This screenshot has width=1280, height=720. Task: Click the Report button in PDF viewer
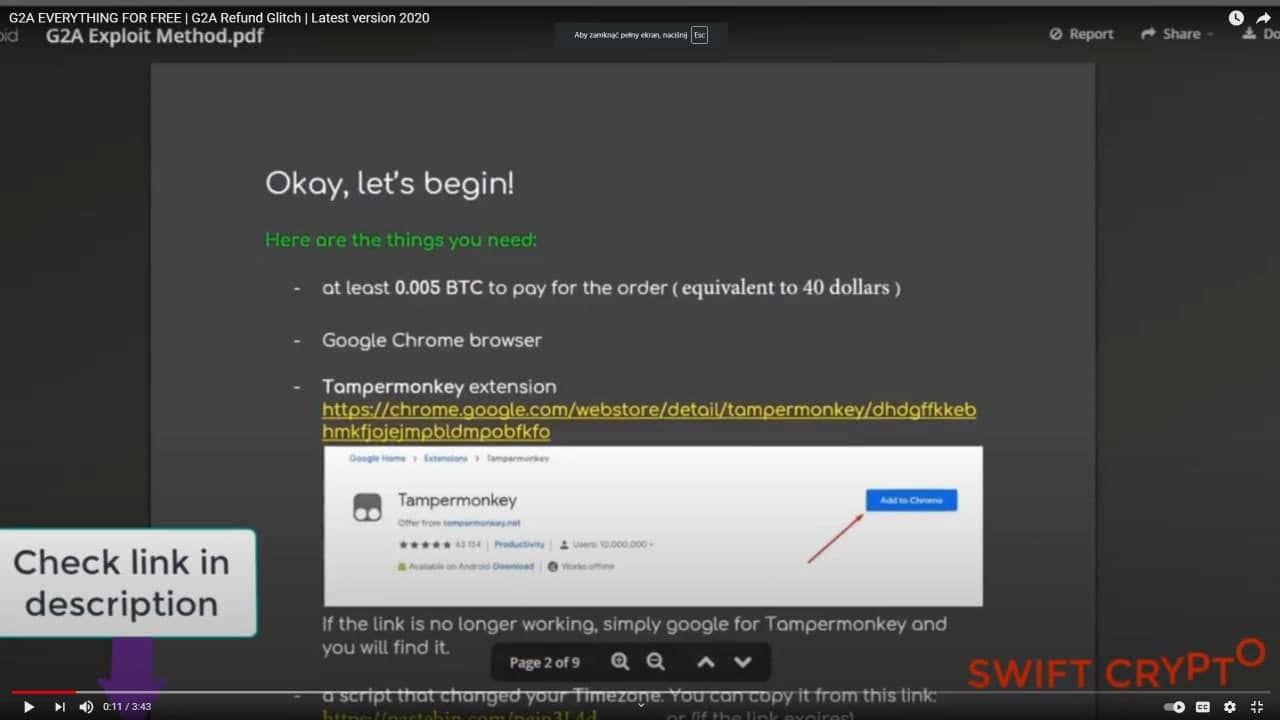(1081, 34)
